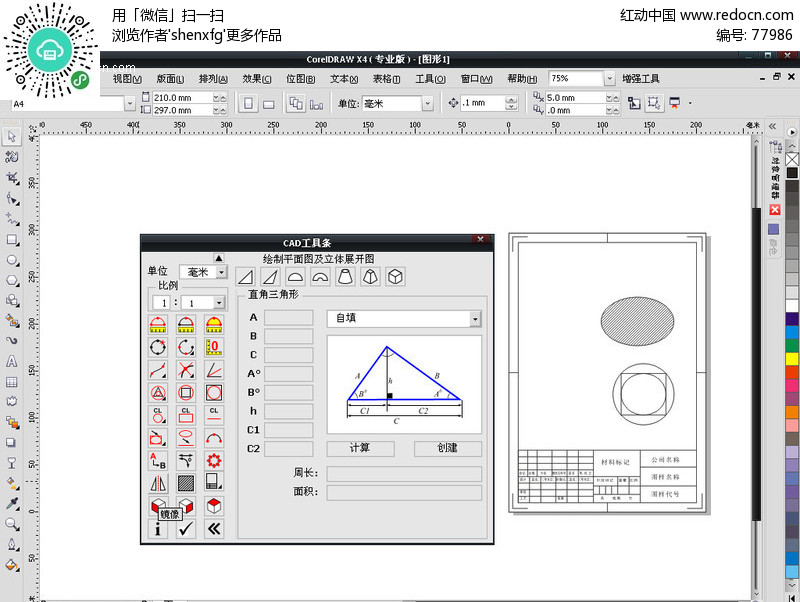Click the nudge distance .1 mm field
The image size is (800, 602).
click(x=483, y=103)
